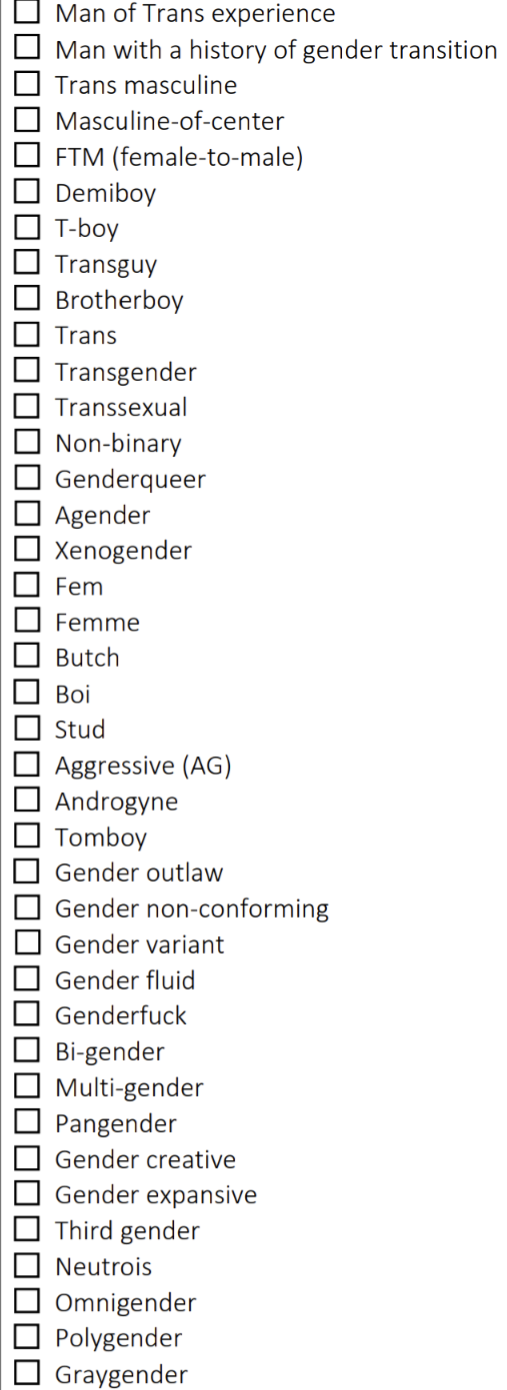Image resolution: width=507 pixels, height=1390 pixels.
Task: Check the Third gender option
Action: pos(27,1231)
